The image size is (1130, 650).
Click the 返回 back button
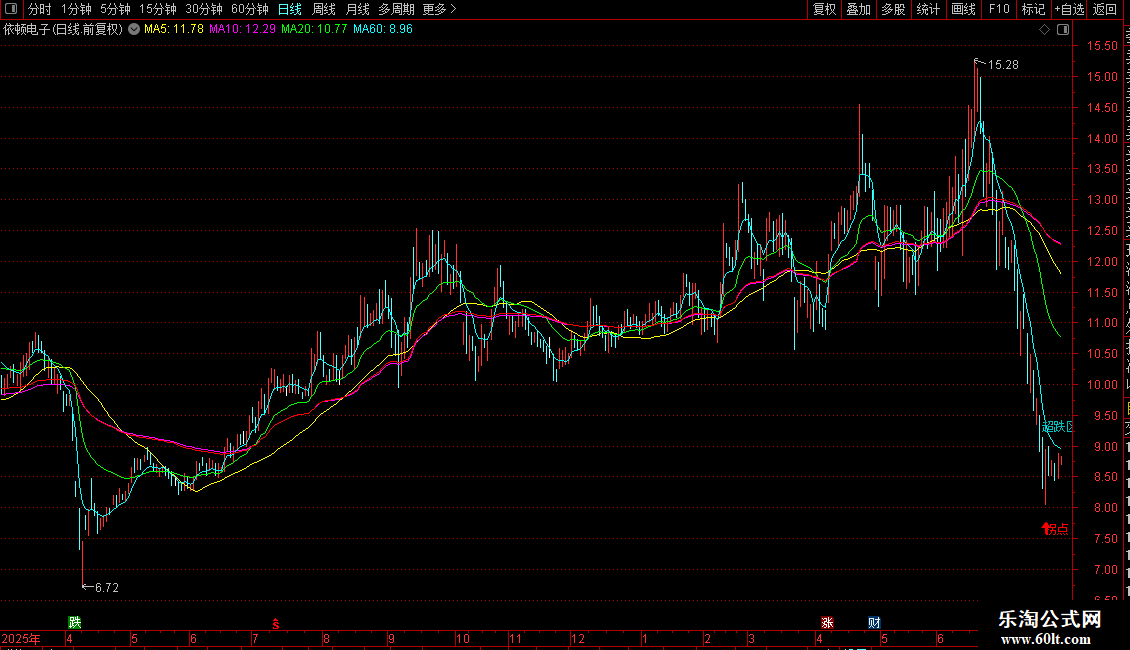pyautogui.click(x=1105, y=9)
